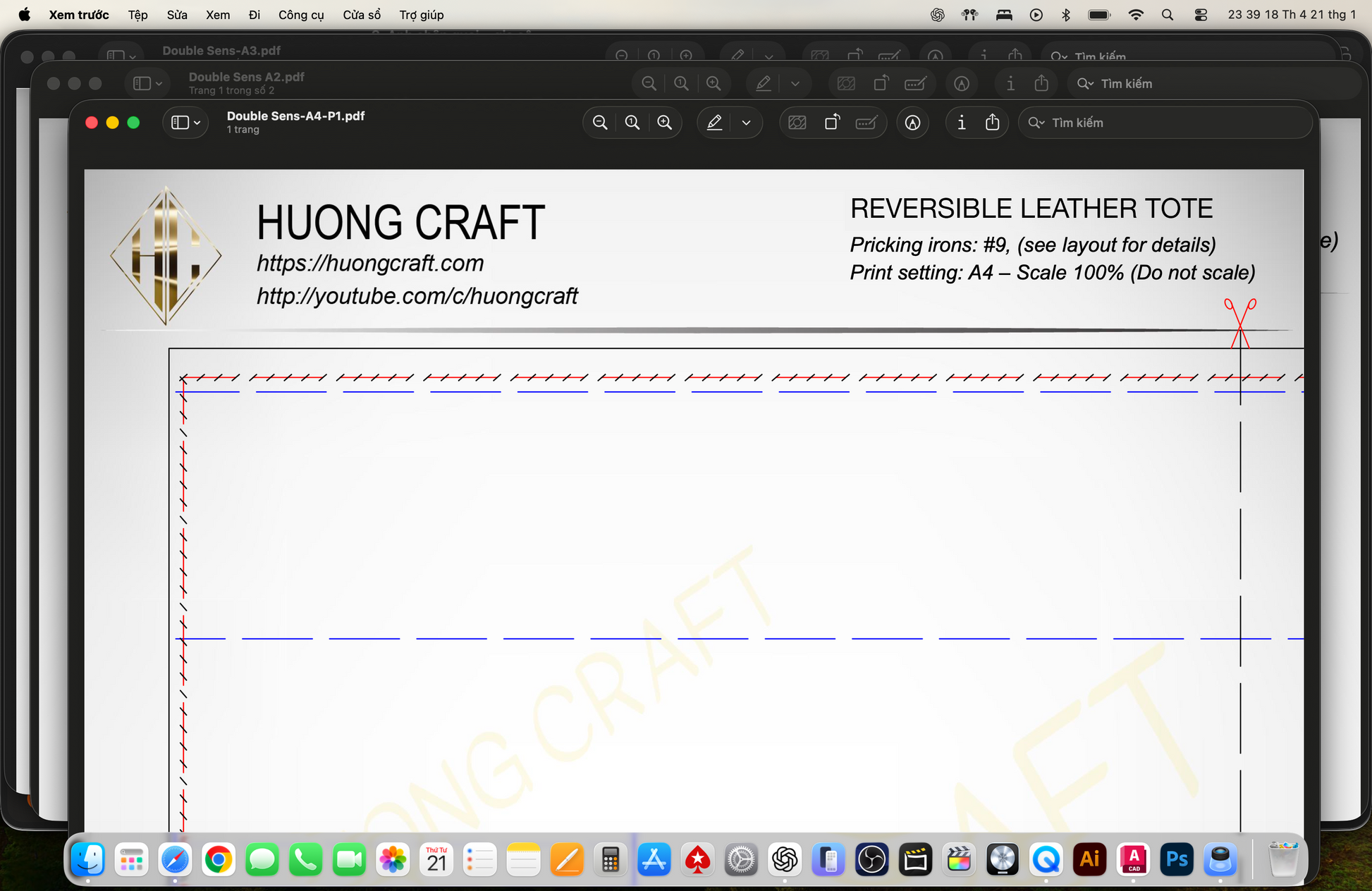
Task: Open Finder from the Dock
Action: point(88,859)
